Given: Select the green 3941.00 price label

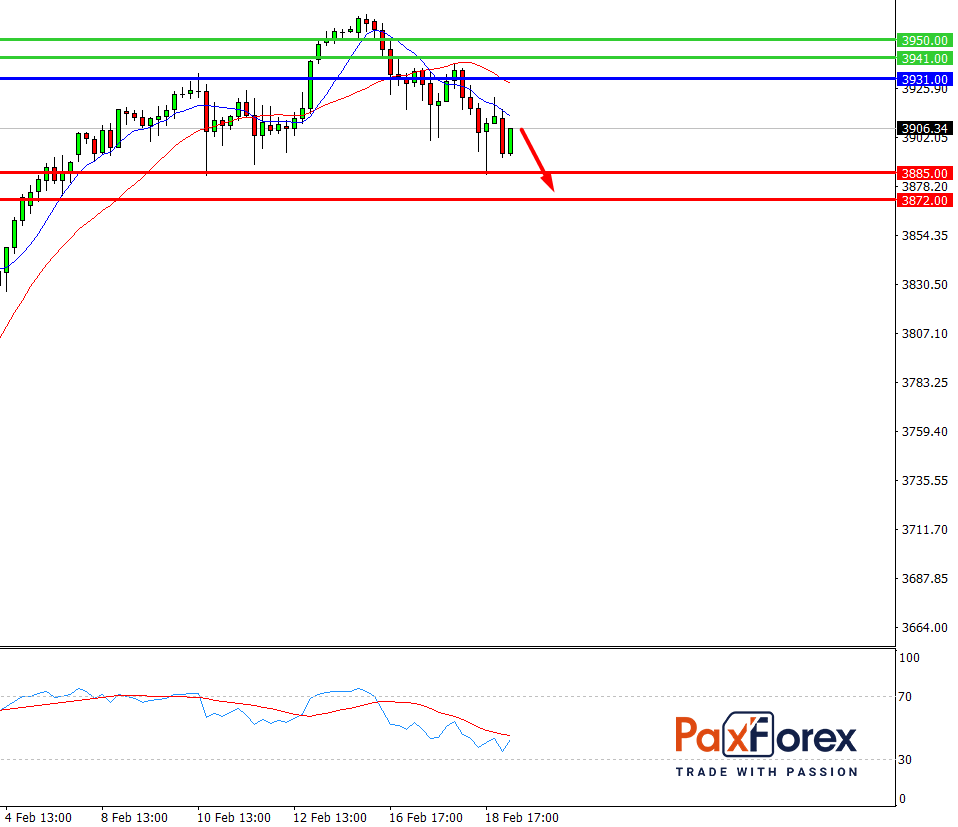Looking at the screenshot, I should point(923,59).
